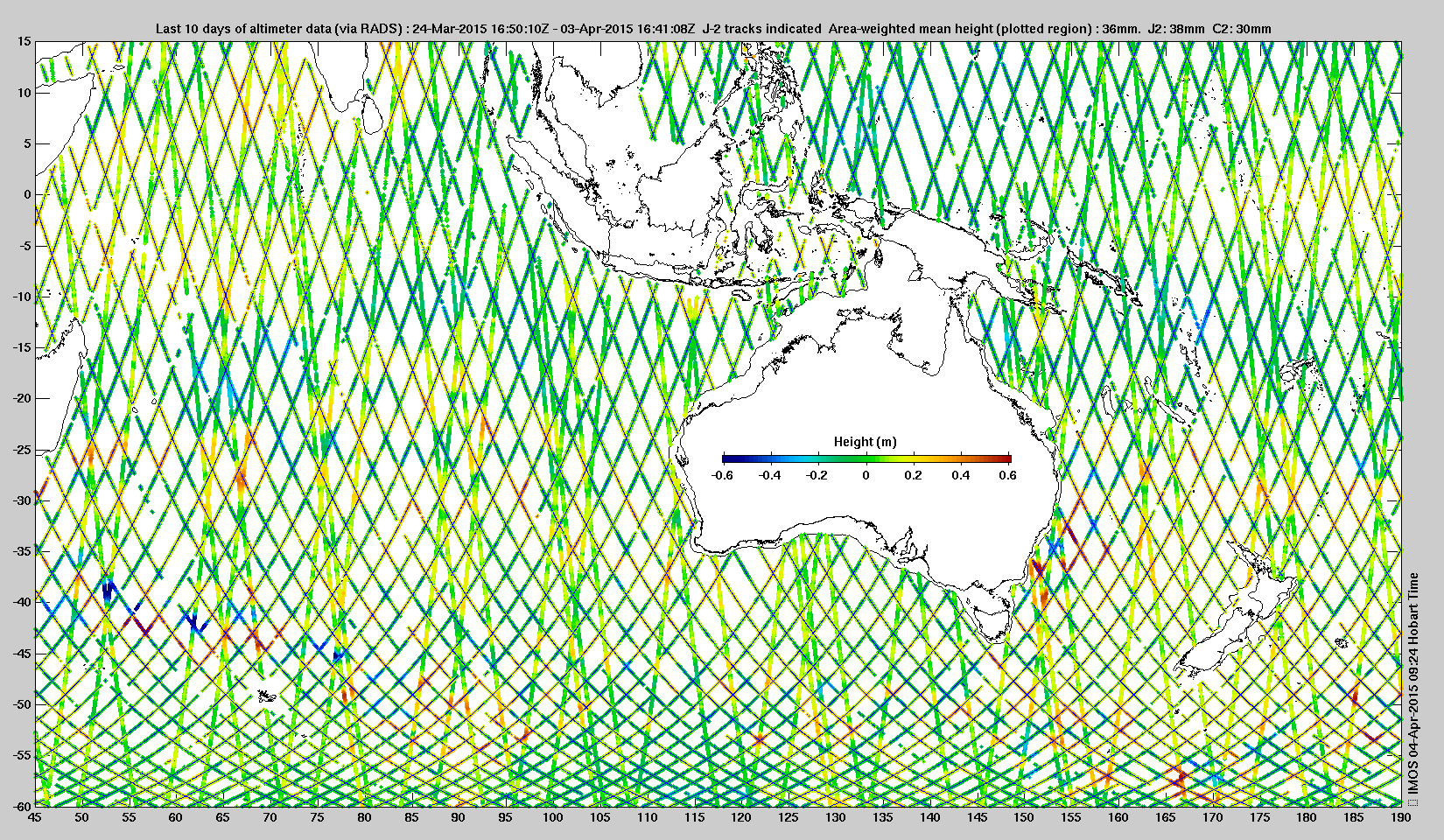Image resolution: width=1444 pixels, height=840 pixels.
Task: Click latitude axis tick "-45"
Action: (x=23, y=654)
